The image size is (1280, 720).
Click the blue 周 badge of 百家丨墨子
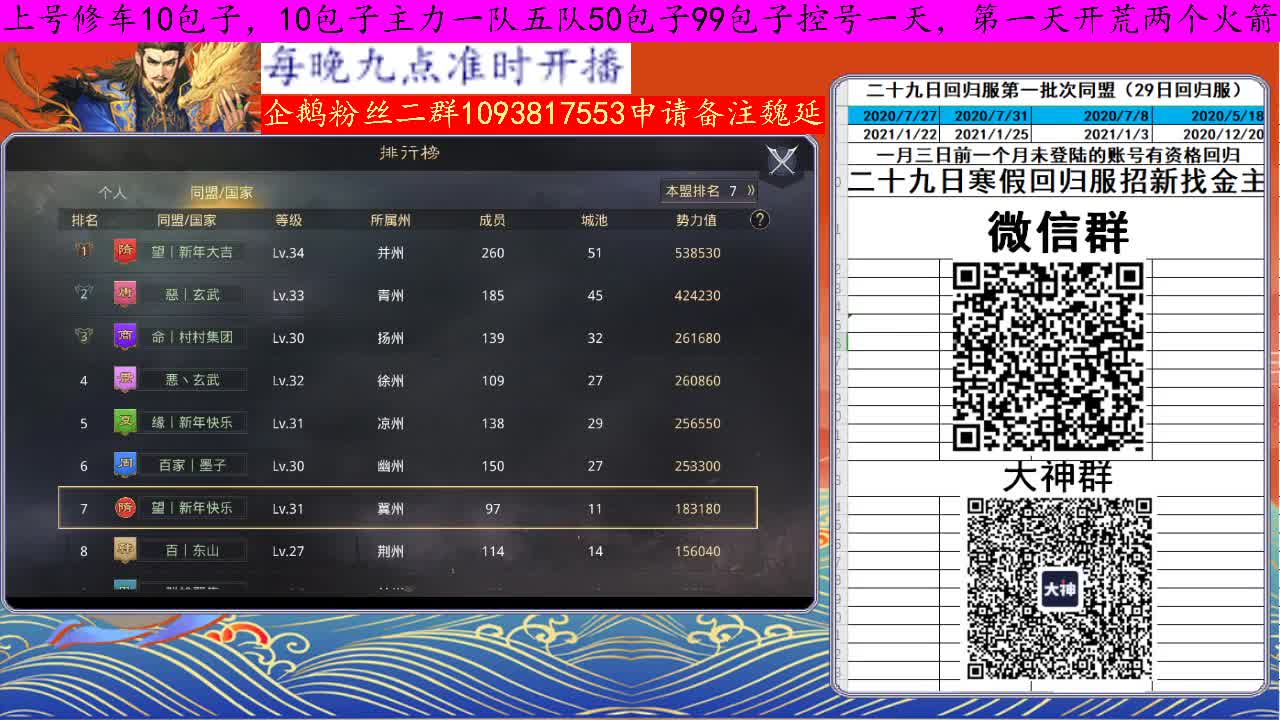125,465
